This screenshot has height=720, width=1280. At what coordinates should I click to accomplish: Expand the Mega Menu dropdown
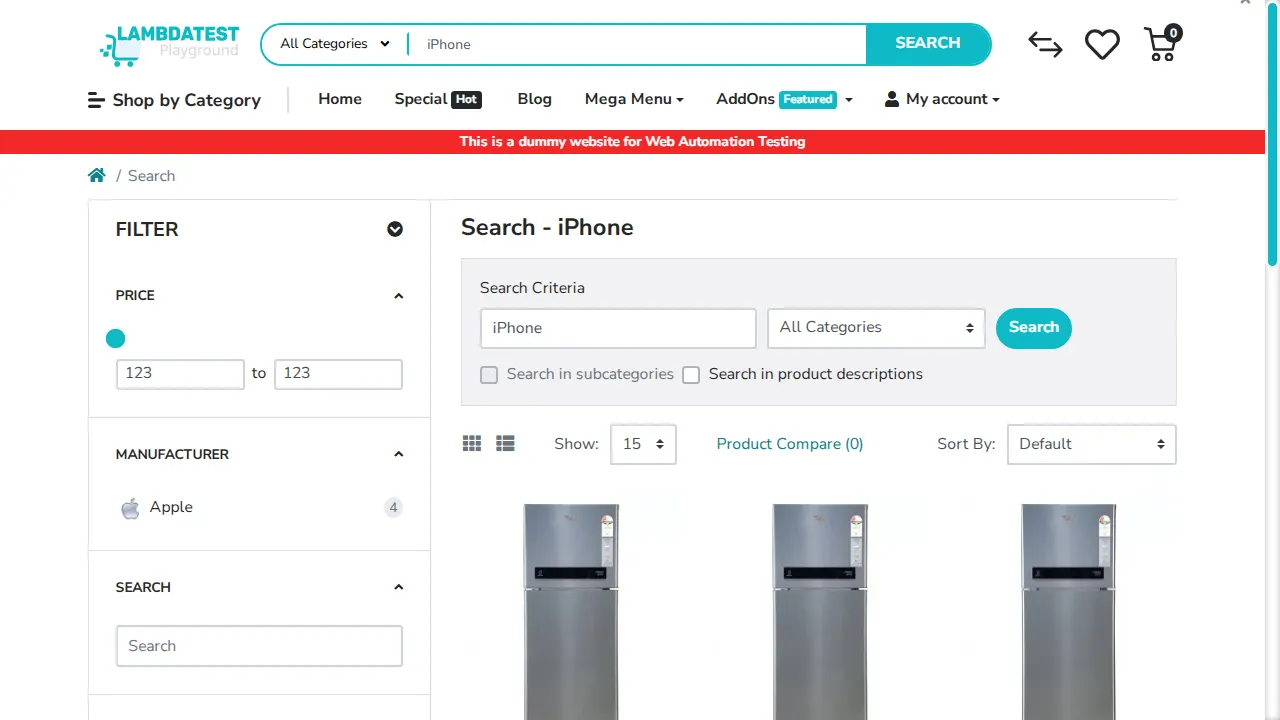(634, 99)
